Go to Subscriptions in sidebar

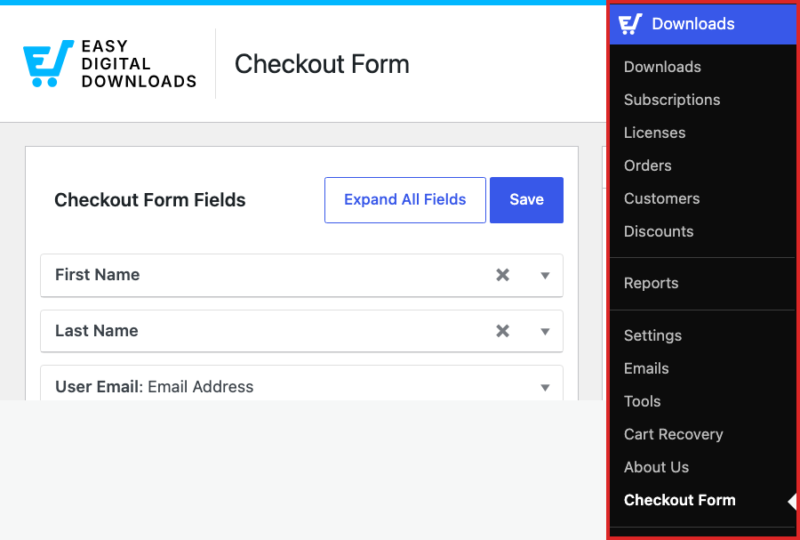(672, 100)
